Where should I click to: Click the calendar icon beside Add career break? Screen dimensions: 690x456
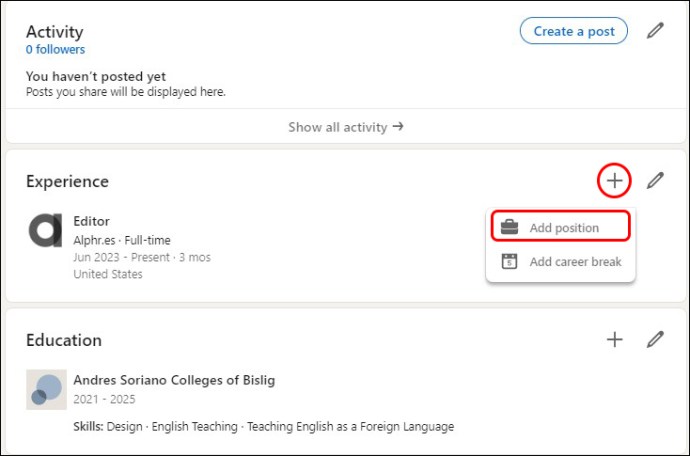tap(509, 261)
